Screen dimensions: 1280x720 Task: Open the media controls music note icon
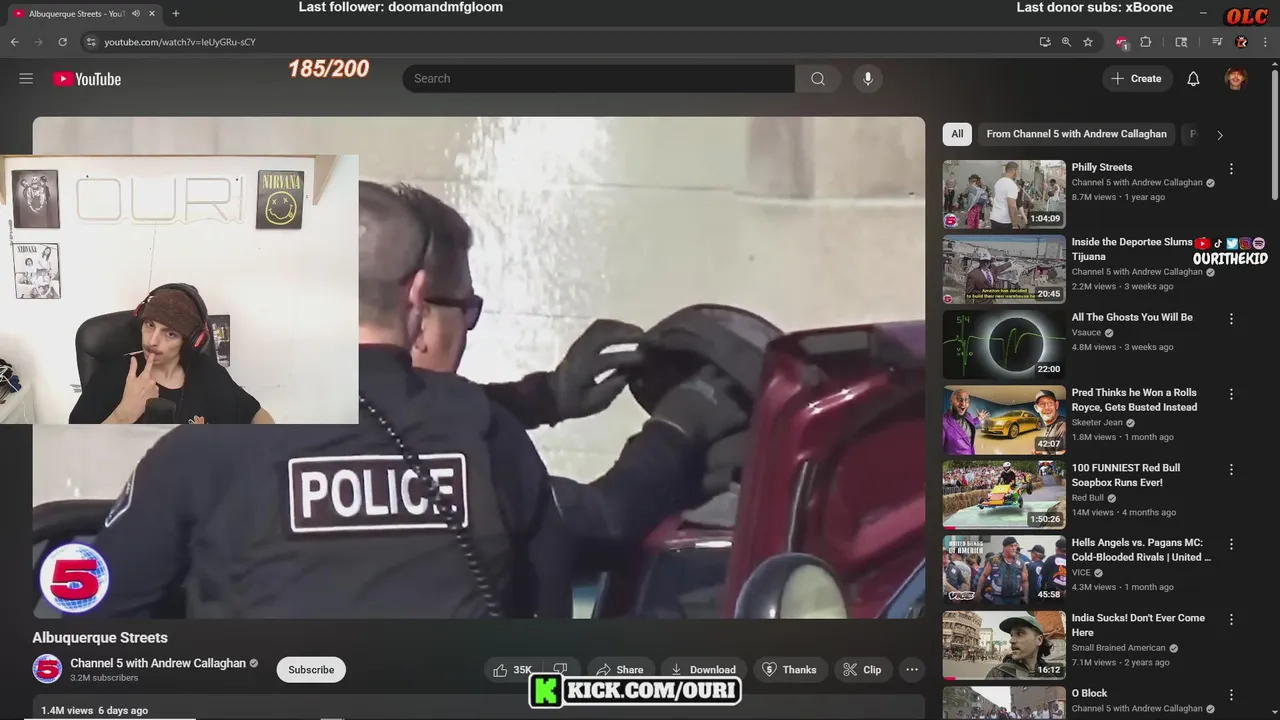click(x=1217, y=42)
